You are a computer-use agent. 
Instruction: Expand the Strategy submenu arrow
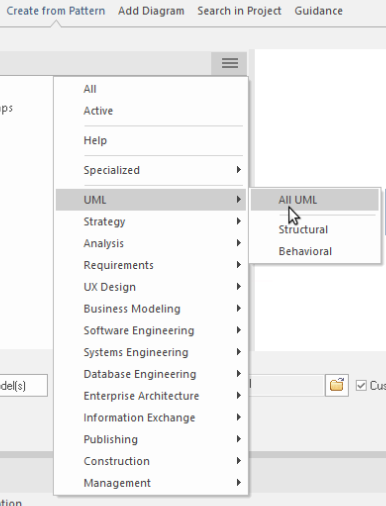point(238,221)
